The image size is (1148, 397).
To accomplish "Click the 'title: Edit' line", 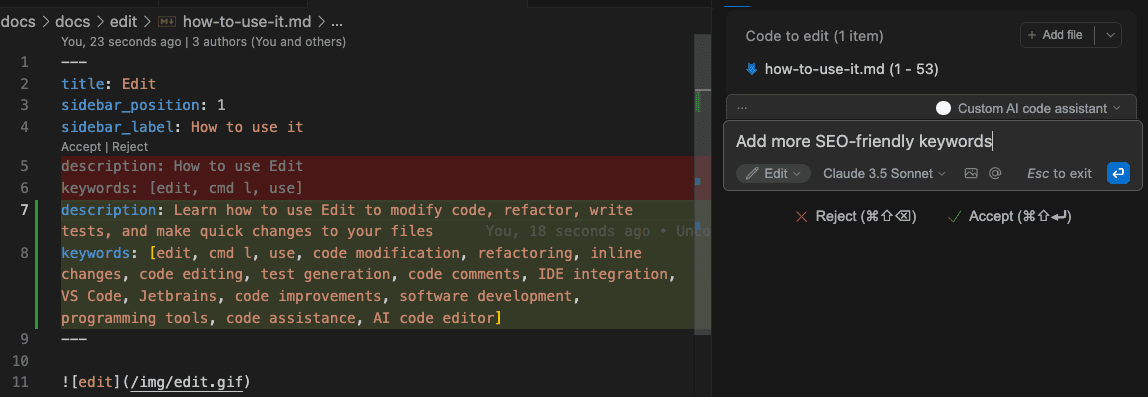I will (x=108, y=84).
